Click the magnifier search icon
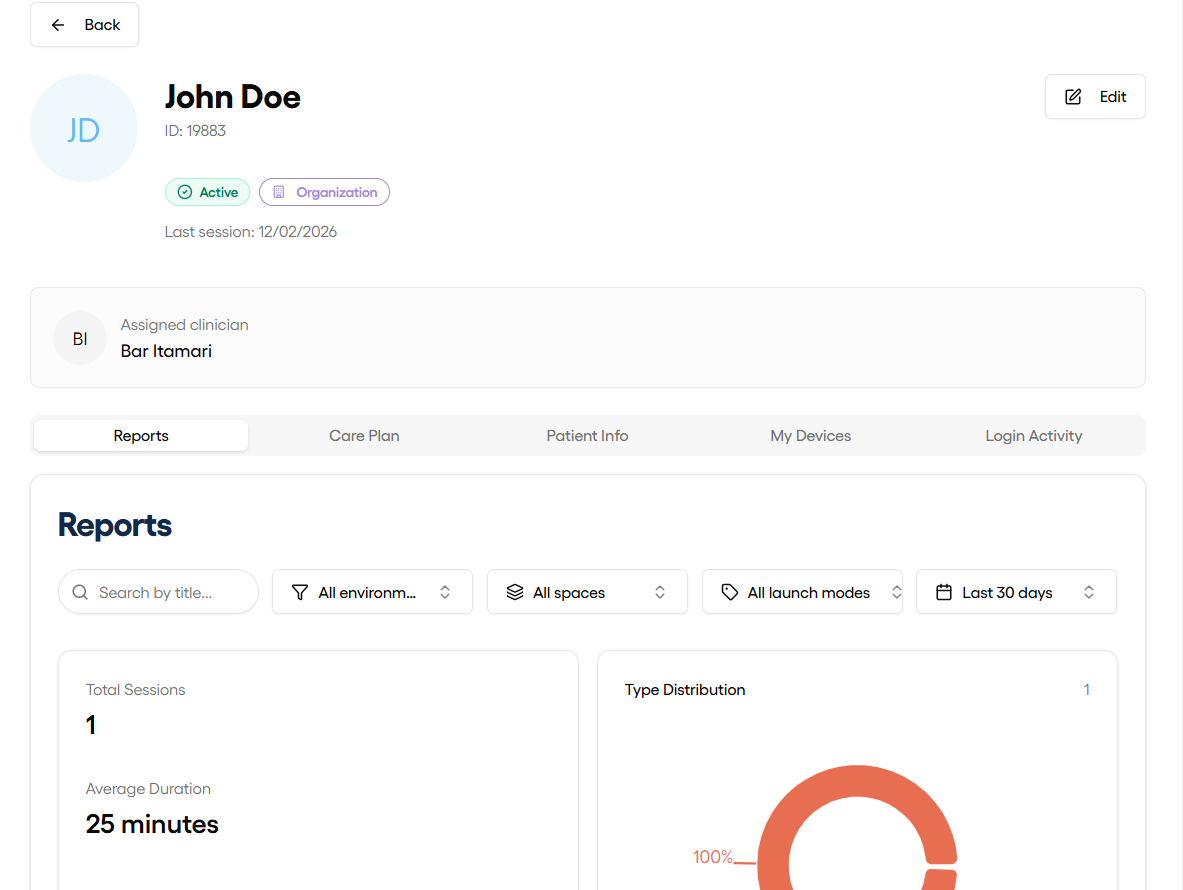 [80, 592]
